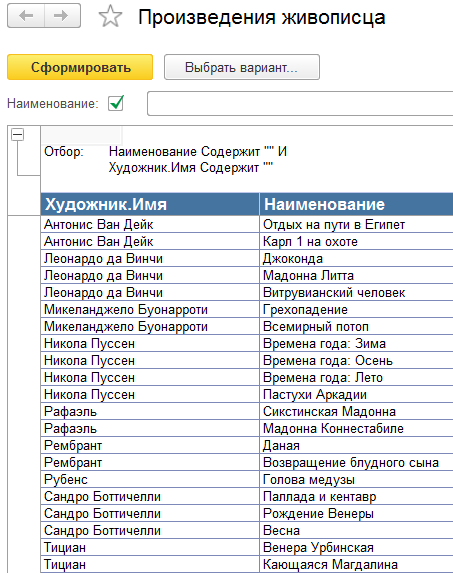
Task: Select cell Витрувианский человек
Action: [356, 292]
